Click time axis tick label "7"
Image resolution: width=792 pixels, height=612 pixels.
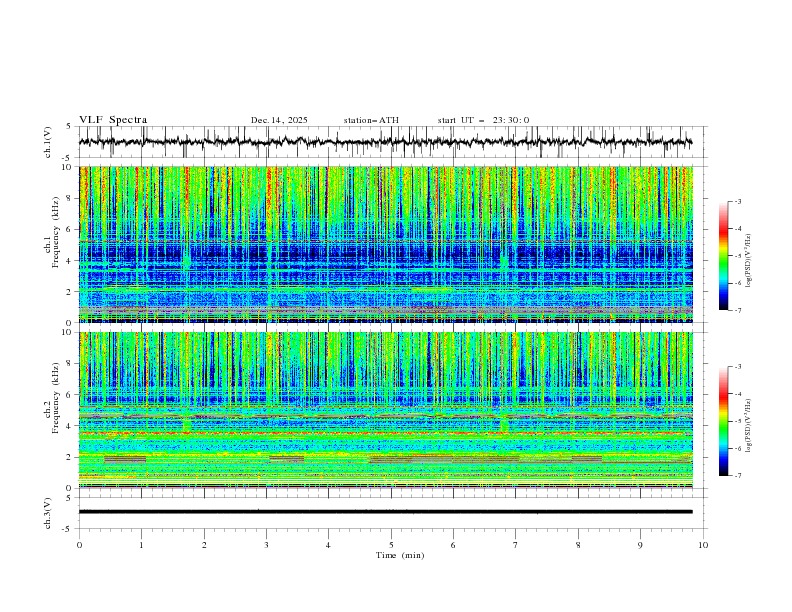click(516, 545)
